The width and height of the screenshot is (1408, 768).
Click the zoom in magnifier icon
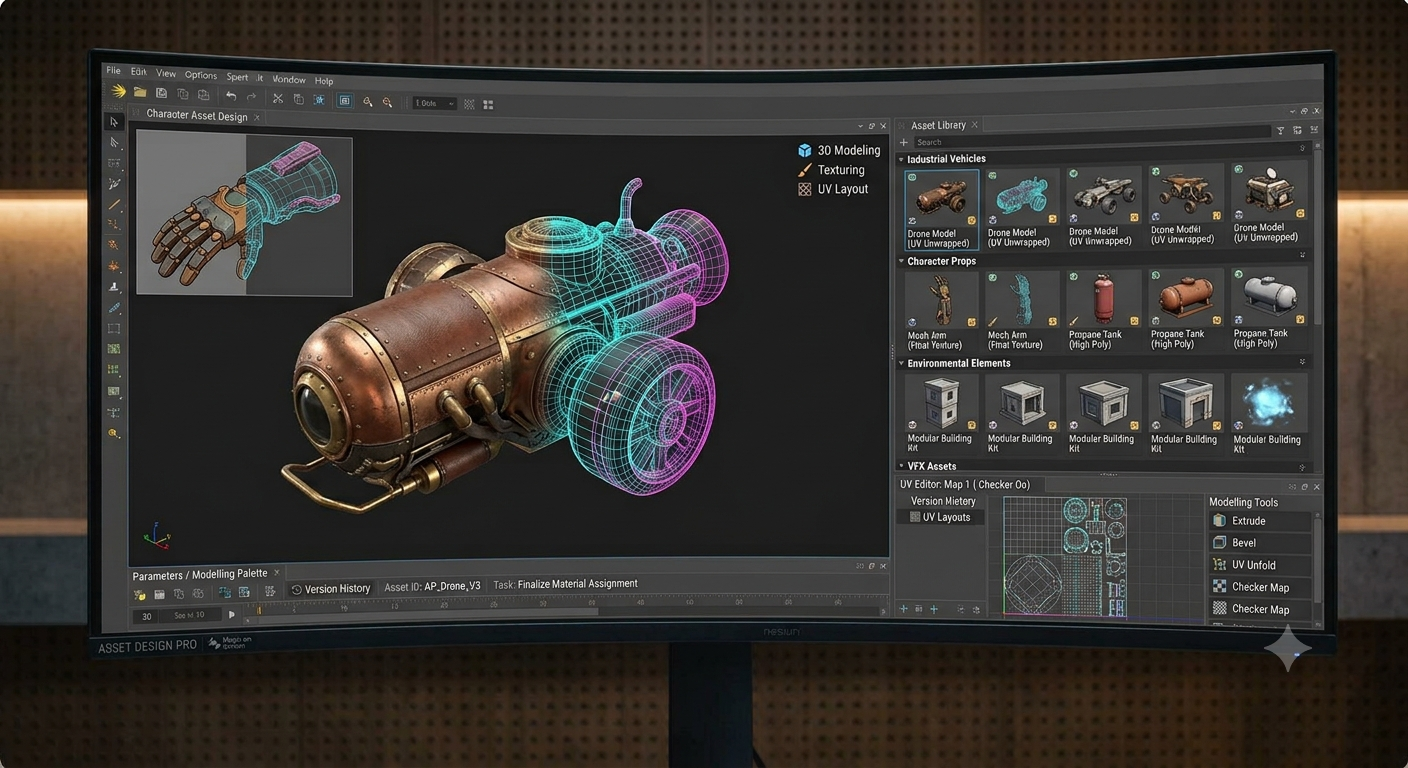tap(368, 101)
